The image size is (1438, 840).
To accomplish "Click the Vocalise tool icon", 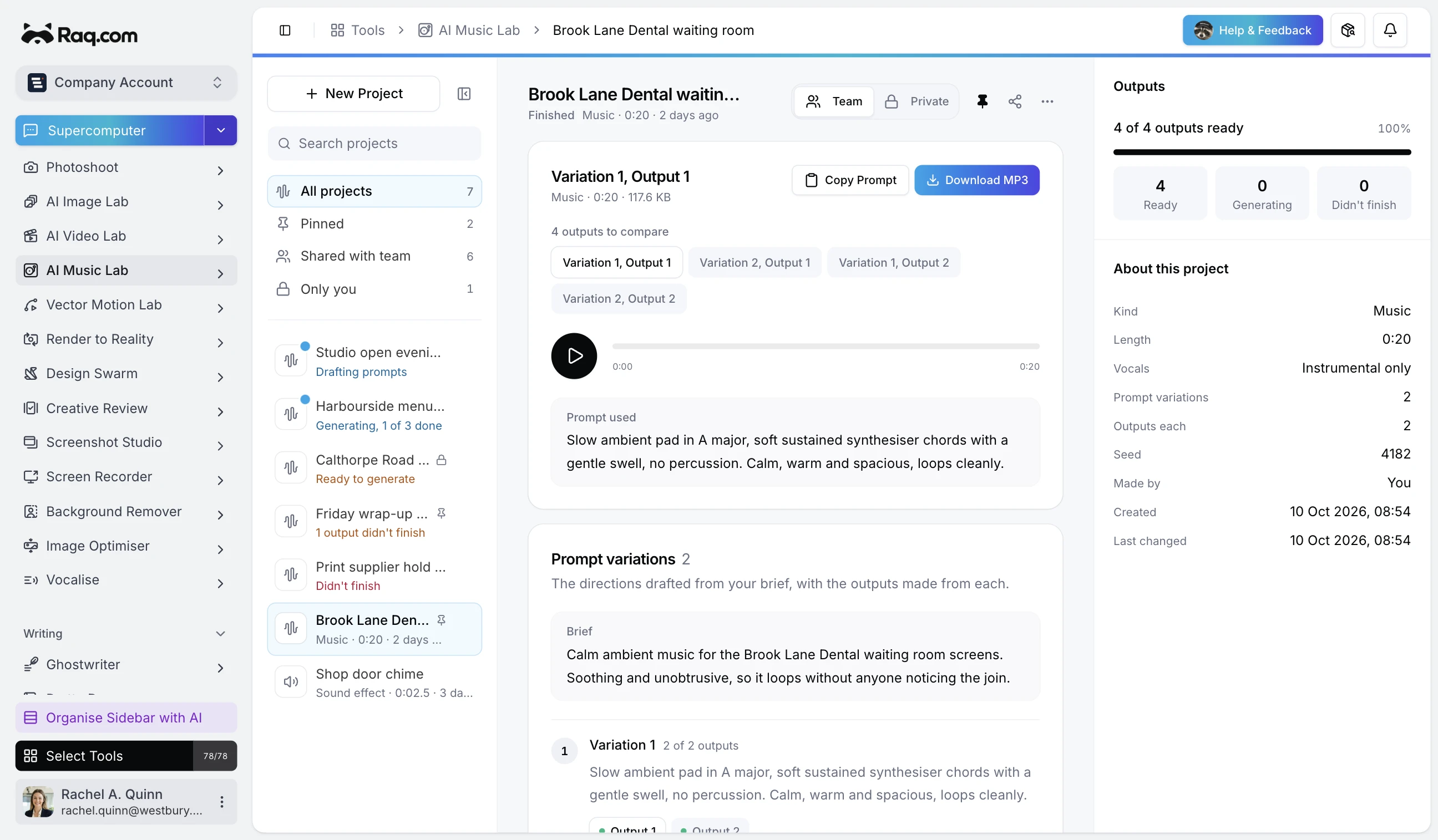I will click(31, 580).
